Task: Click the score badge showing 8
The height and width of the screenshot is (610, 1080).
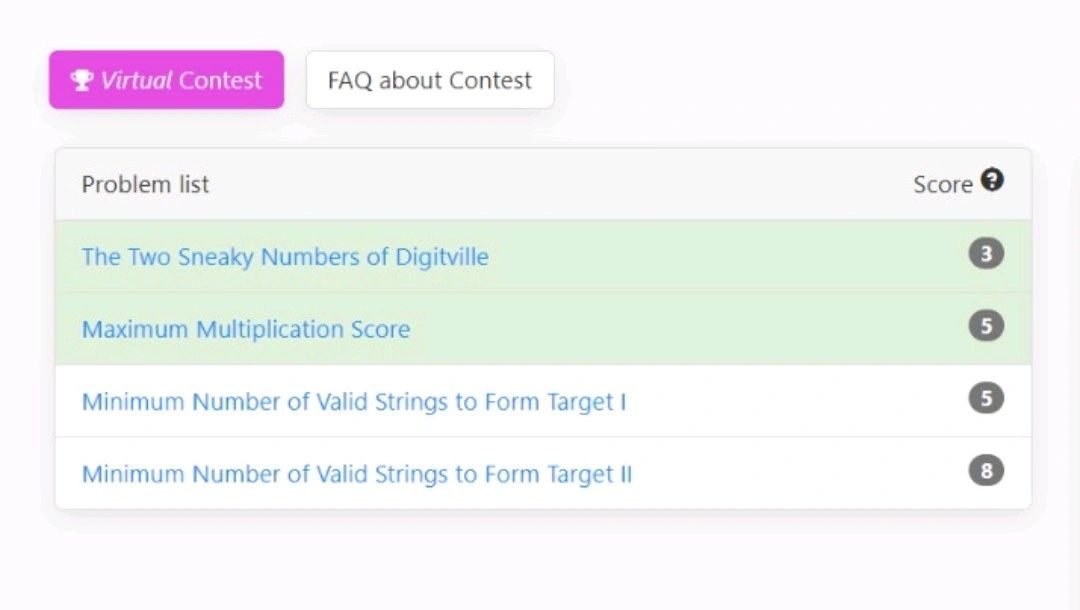Action: coord(986,470)
